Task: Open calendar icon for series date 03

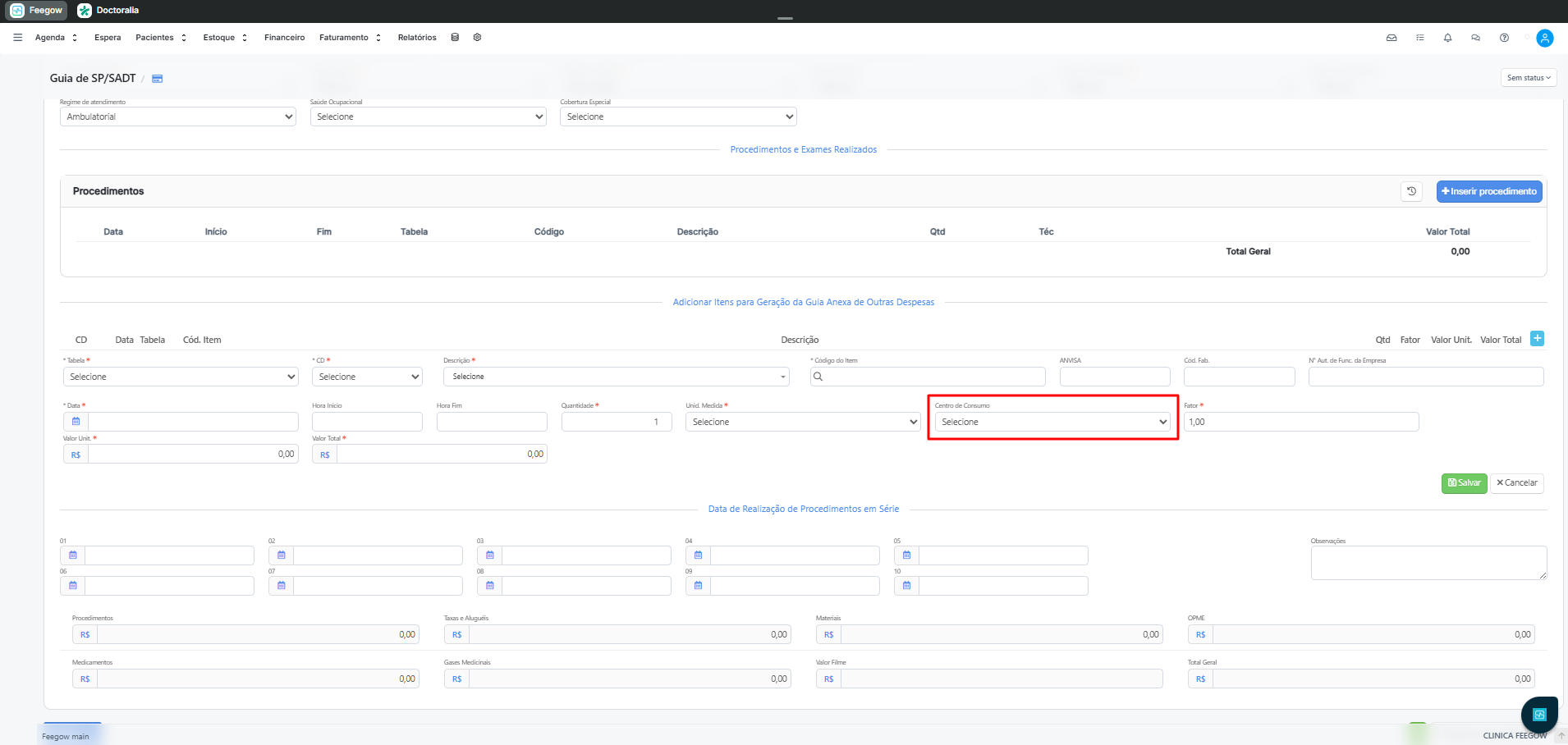Action: [489, 555]
